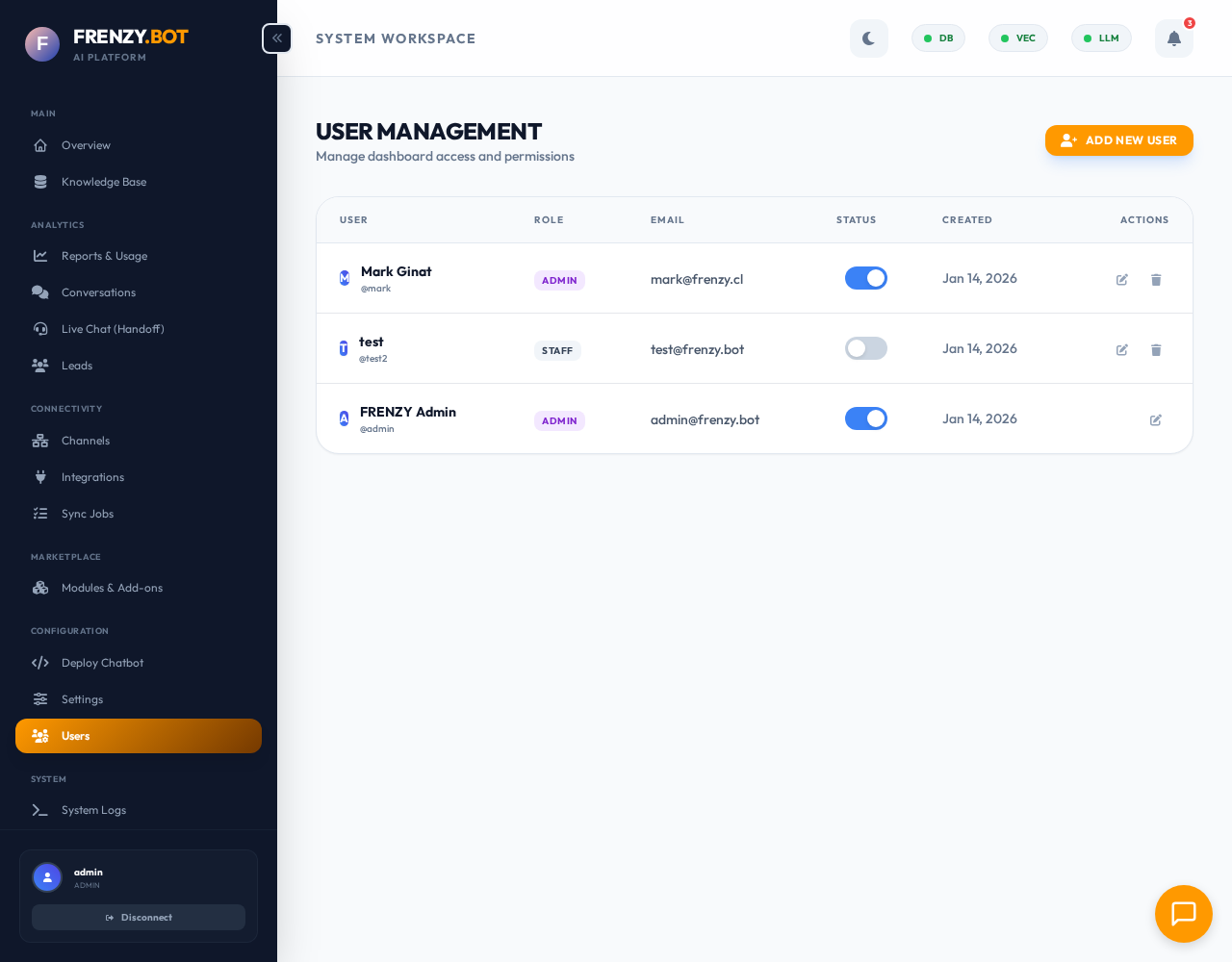Viewport: 1232px width, 962px height.
Task: Turn off FRENZY Admin's status toggle
Action: [865, 418]
